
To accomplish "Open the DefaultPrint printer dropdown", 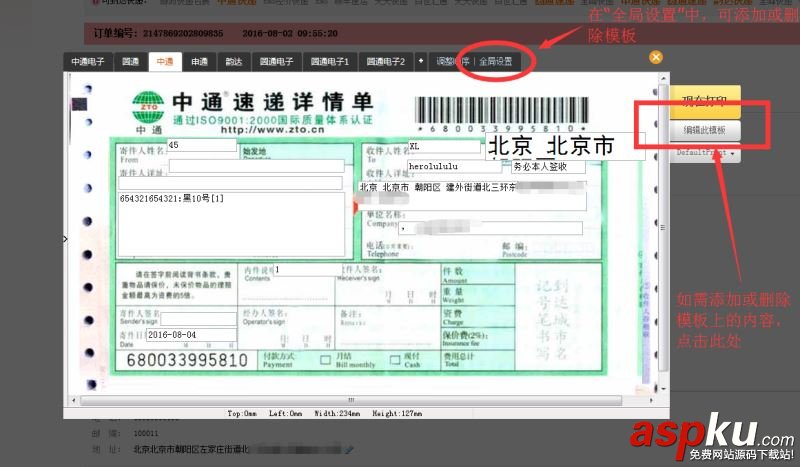I will point(705,153).
